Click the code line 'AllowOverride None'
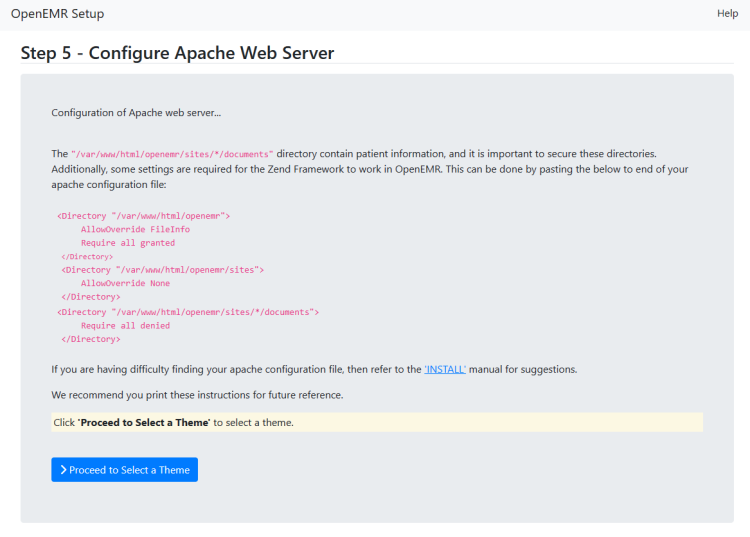This screenshot has height=537, width=750. [125, 284]
